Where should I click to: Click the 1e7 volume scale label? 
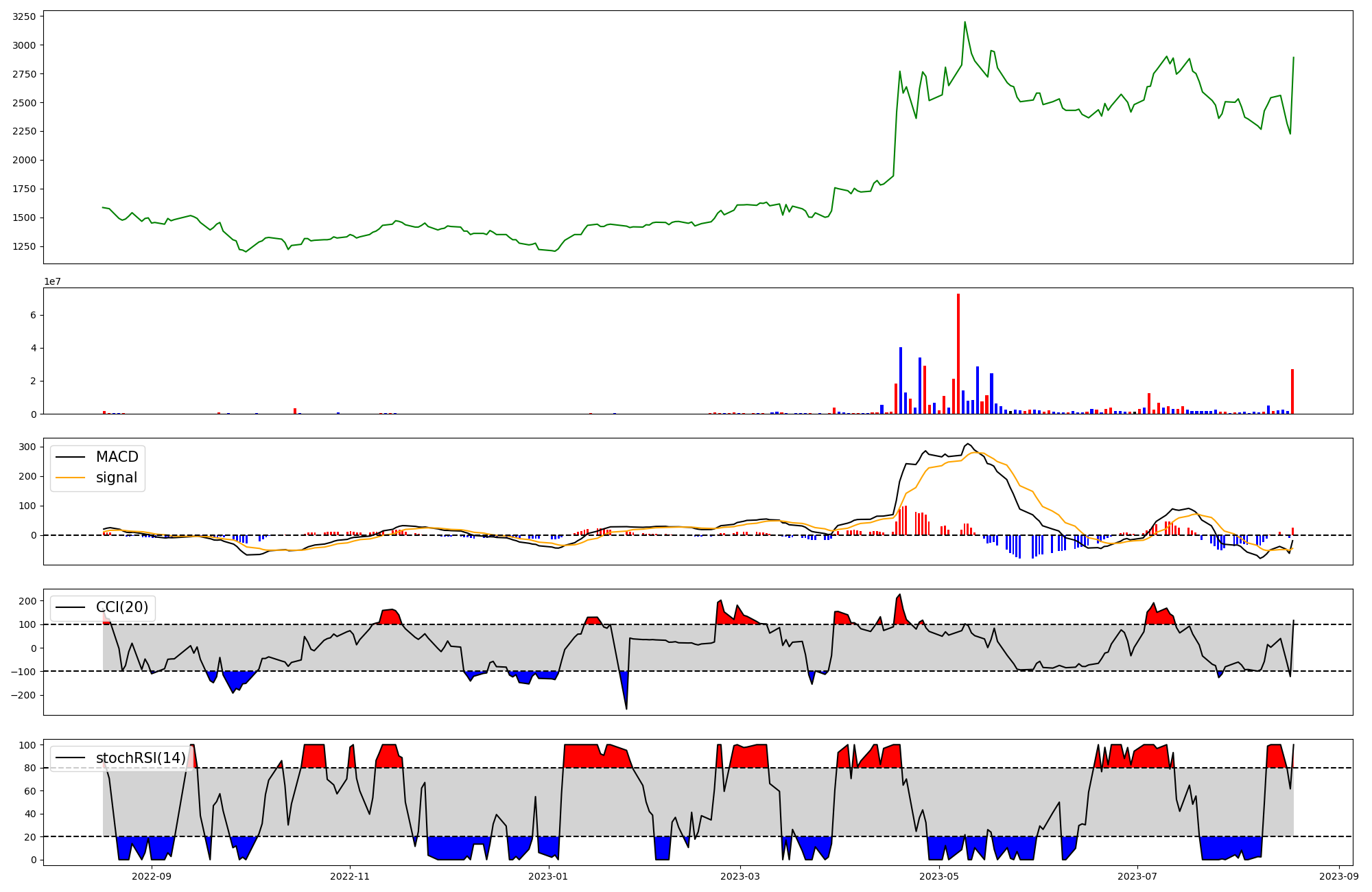[x=53, y=281]
